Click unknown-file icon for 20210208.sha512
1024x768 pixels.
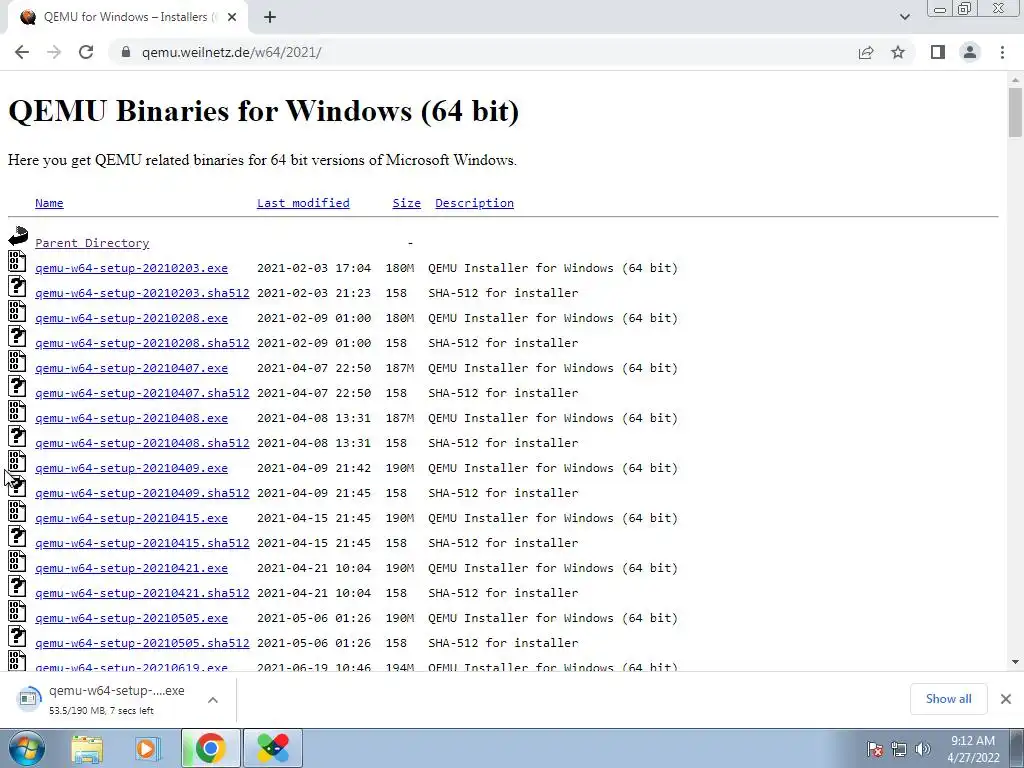pos(17,336)
